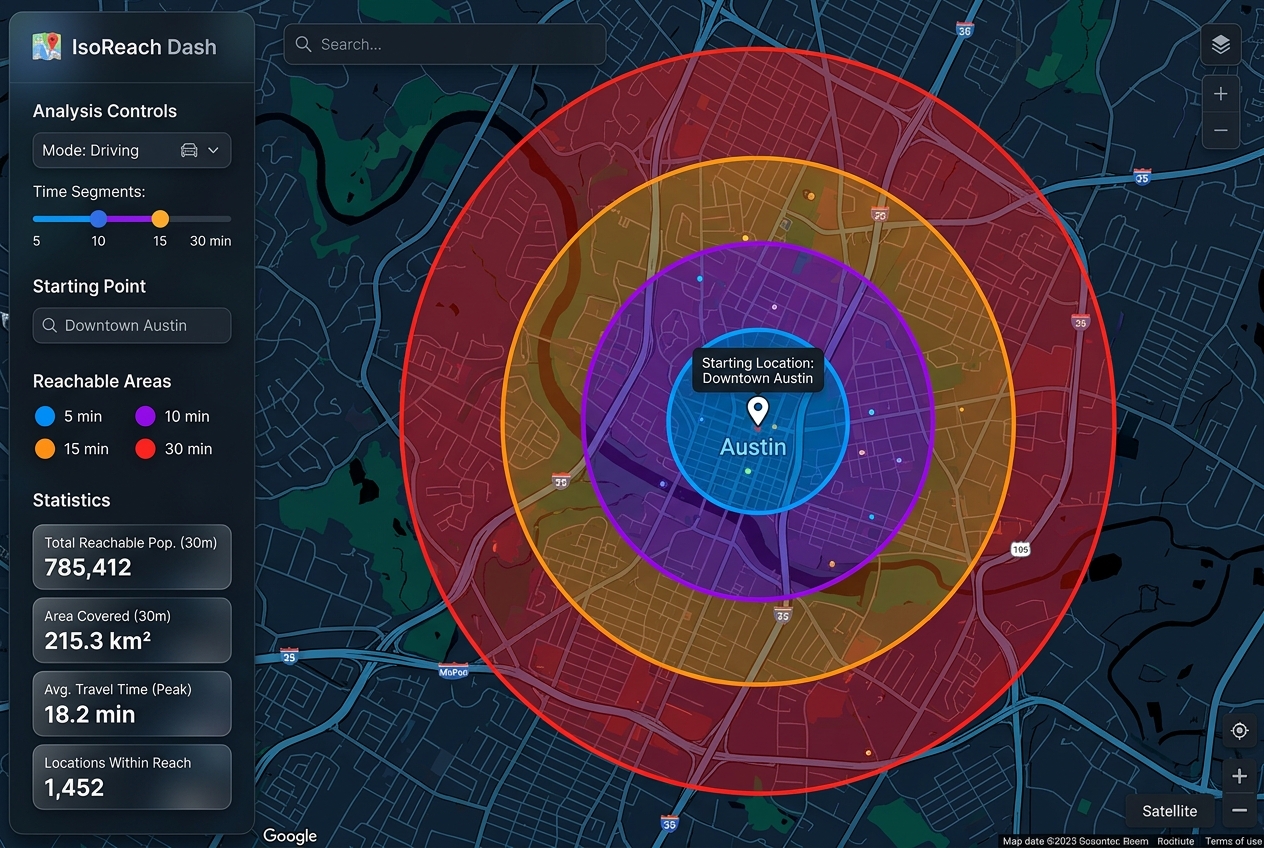This screenshot has width=1264, height=848.
Task: Click the Austin city label on map
Action: pyautogui.click(x=753, y=447)
